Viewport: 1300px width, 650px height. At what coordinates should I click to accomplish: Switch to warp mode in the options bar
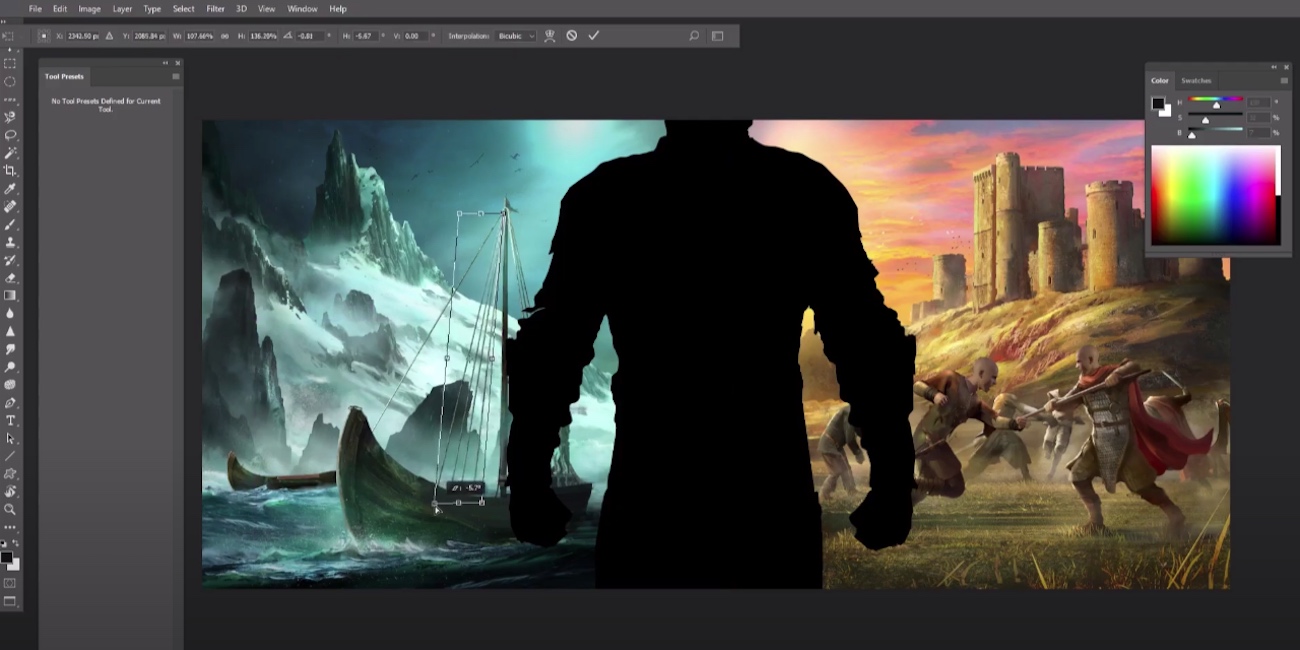[x=549, y=36]
